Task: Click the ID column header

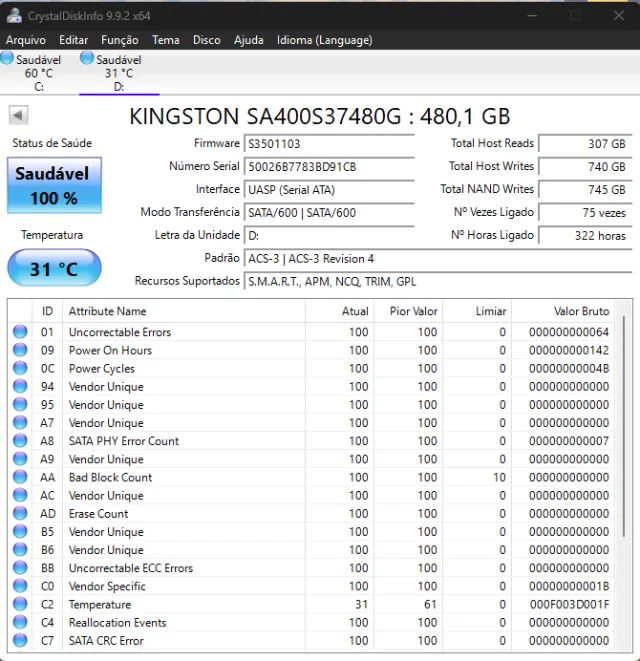Action: (47, 311)
